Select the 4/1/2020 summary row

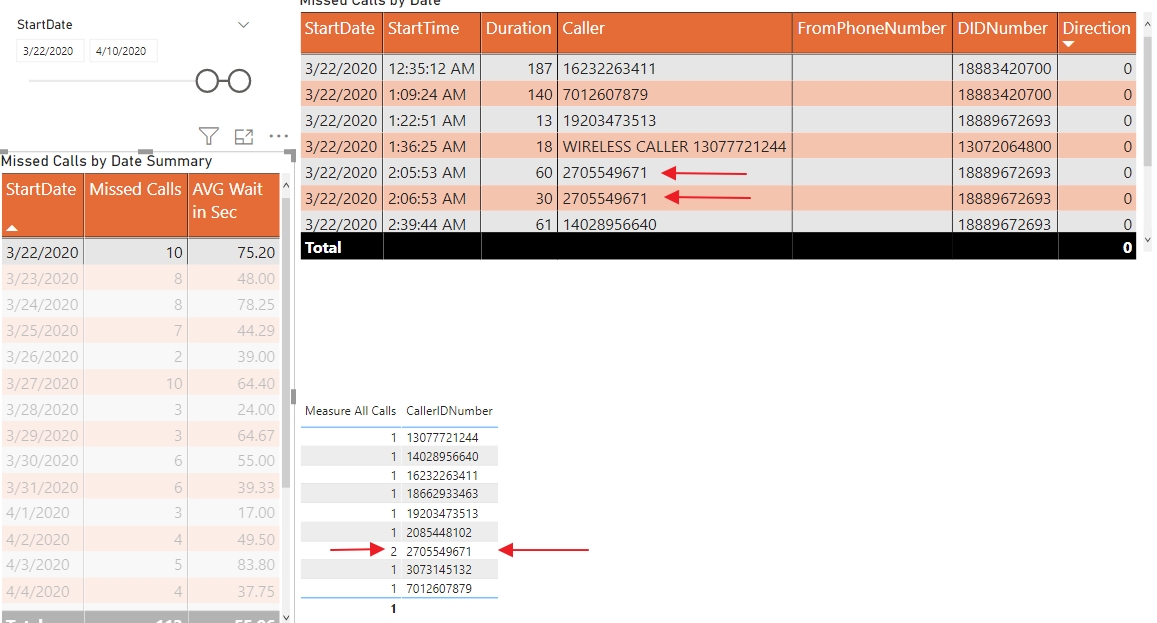140,512
